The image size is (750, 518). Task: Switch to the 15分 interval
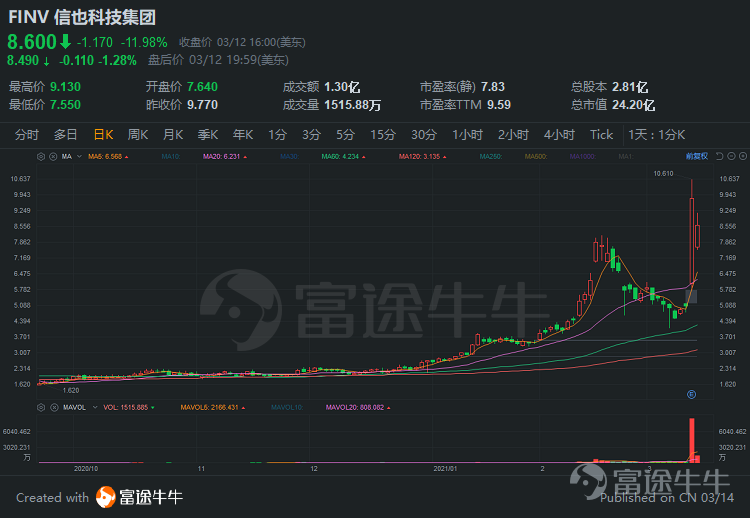[383, 135]
